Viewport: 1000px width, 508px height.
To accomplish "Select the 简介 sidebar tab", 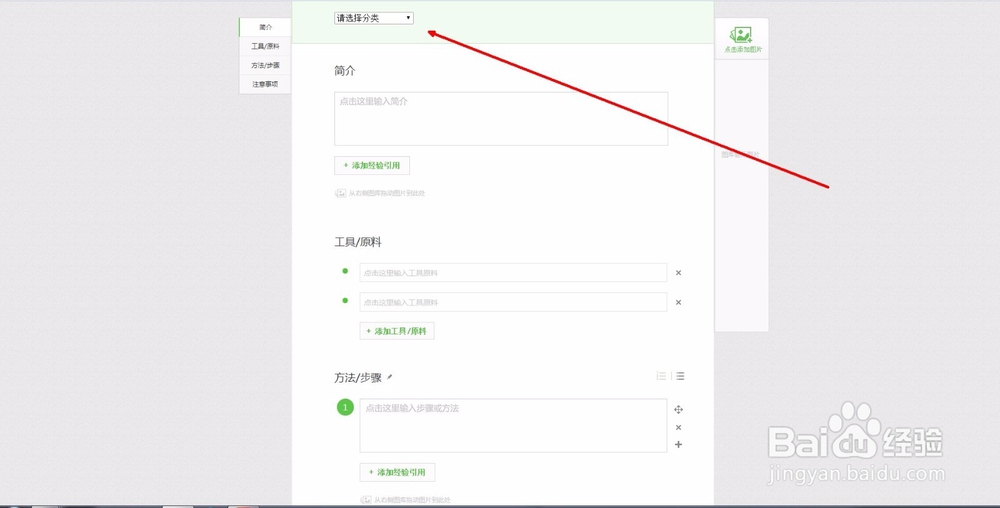I will 265,27.
